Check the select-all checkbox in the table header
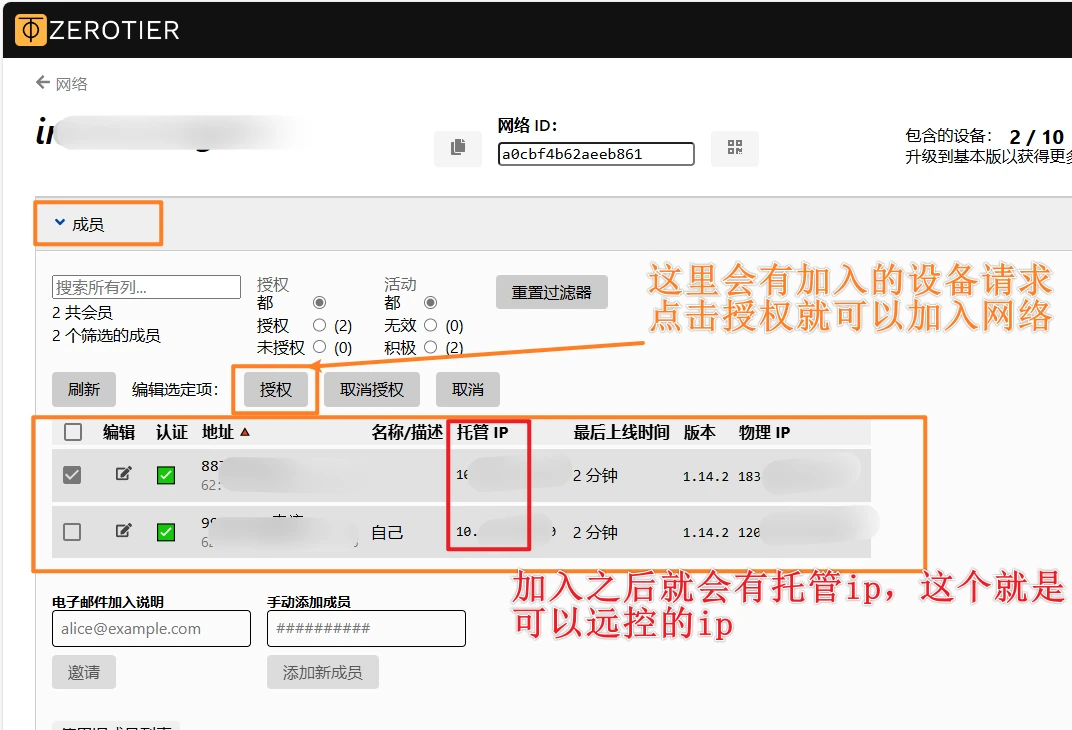The width and height of the screenshot is (1072, 730). [73, 432]
